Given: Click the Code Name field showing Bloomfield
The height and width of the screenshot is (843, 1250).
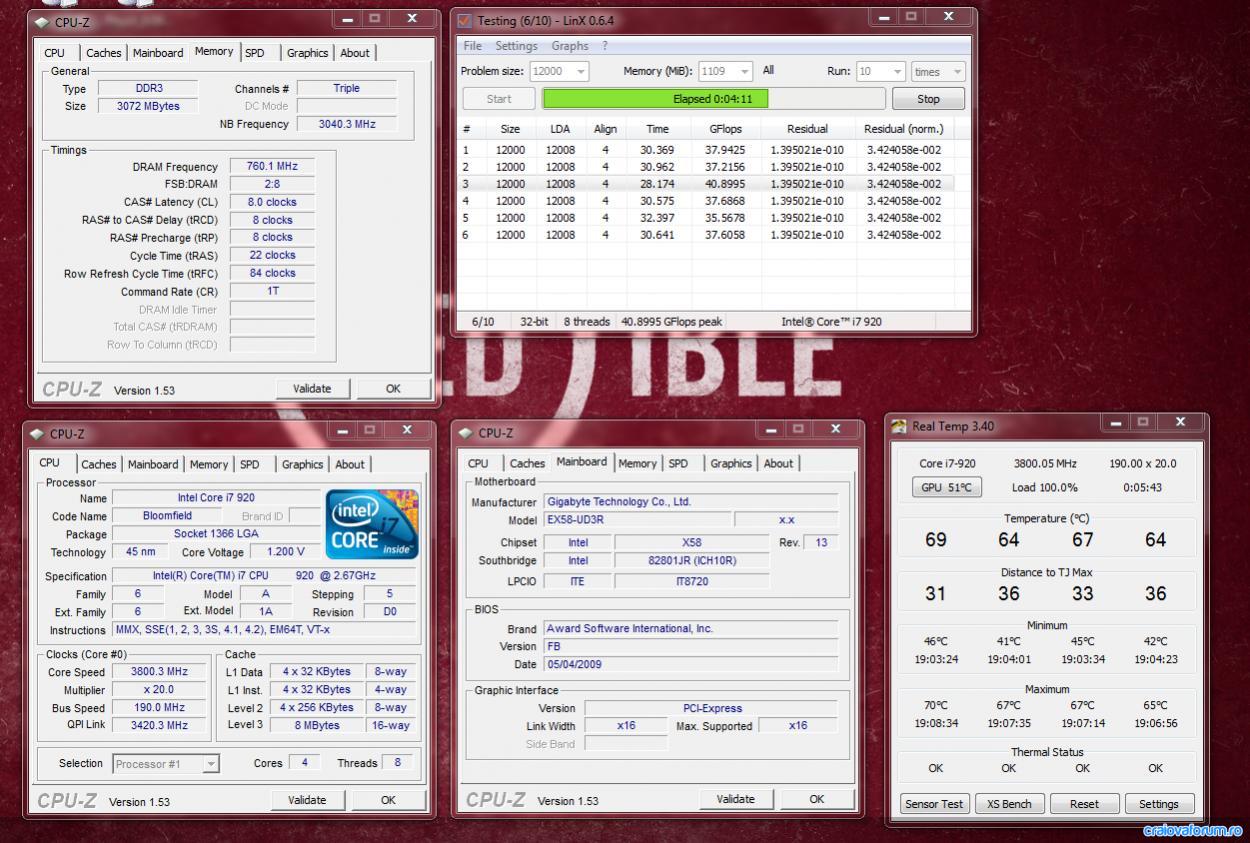Looking at the screenshot, I should tap(167, 516).
